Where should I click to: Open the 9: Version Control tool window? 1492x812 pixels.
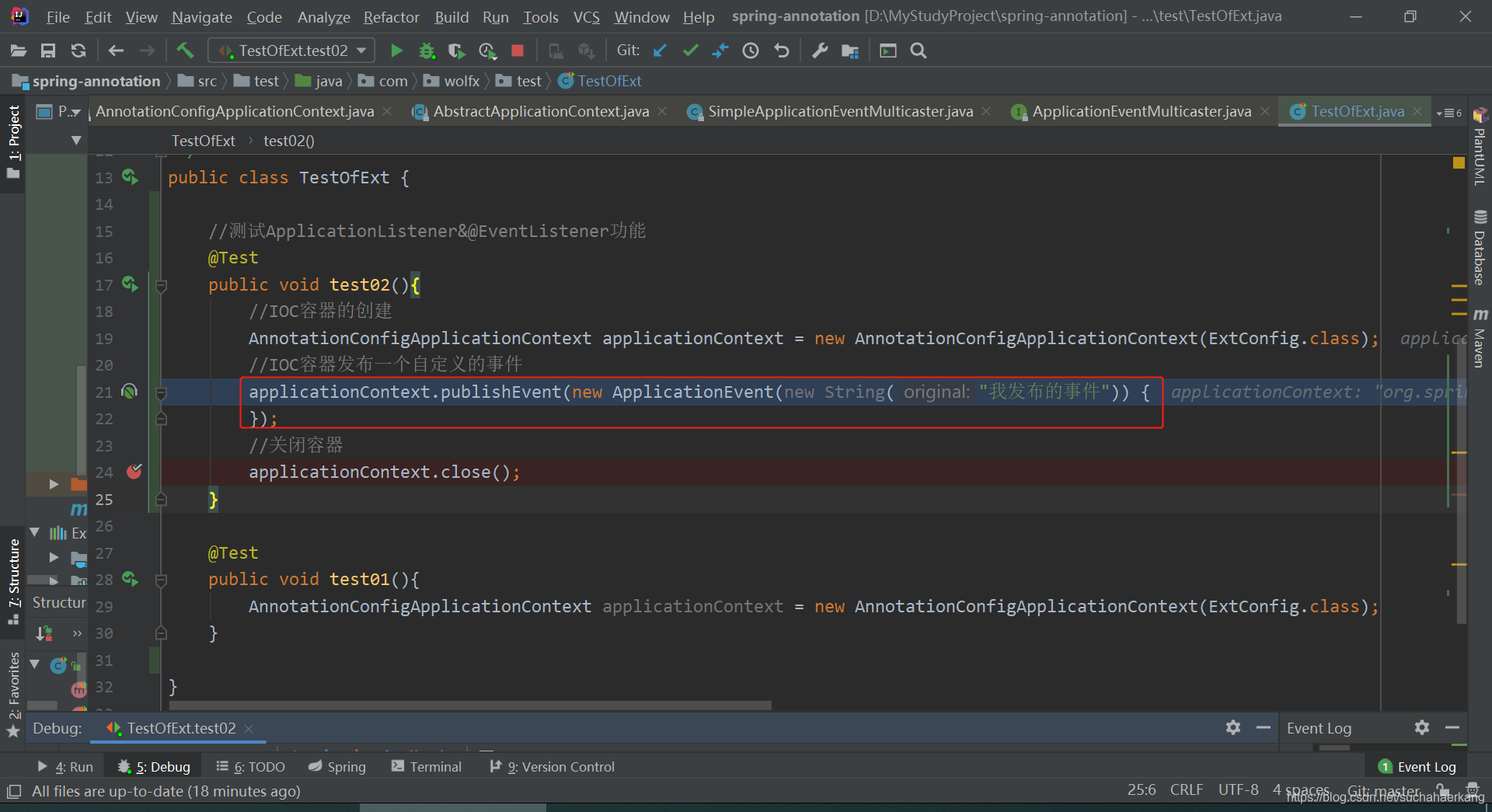(553, 767)
